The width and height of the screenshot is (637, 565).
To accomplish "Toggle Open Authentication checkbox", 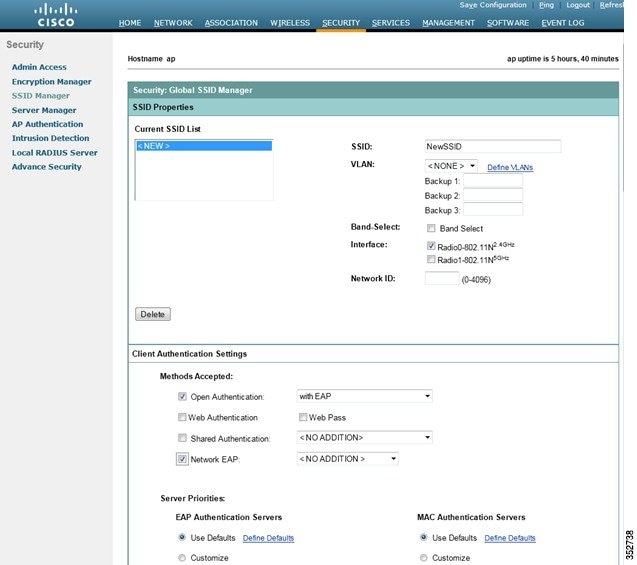I will (182, 396).
